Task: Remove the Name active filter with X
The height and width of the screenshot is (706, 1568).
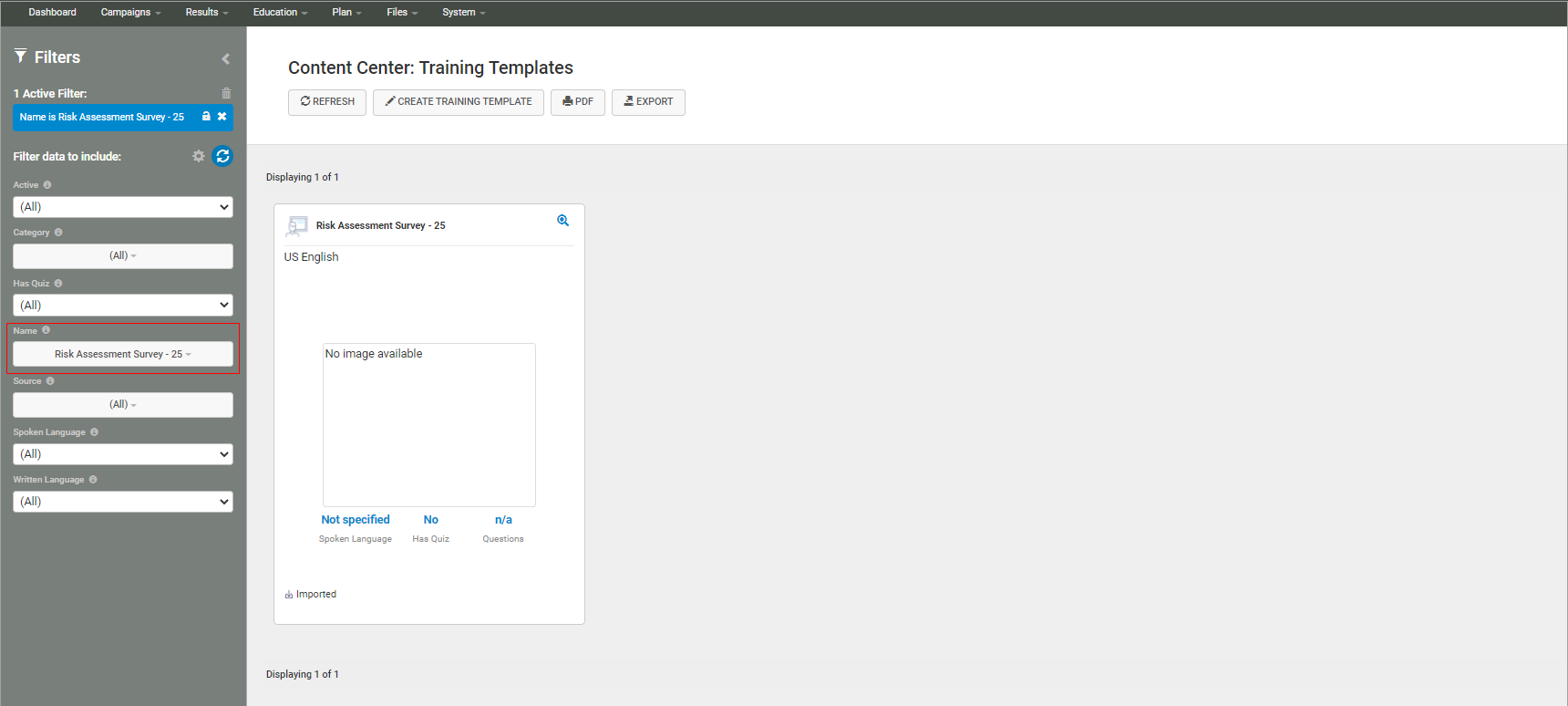Action: click(222, 117)
